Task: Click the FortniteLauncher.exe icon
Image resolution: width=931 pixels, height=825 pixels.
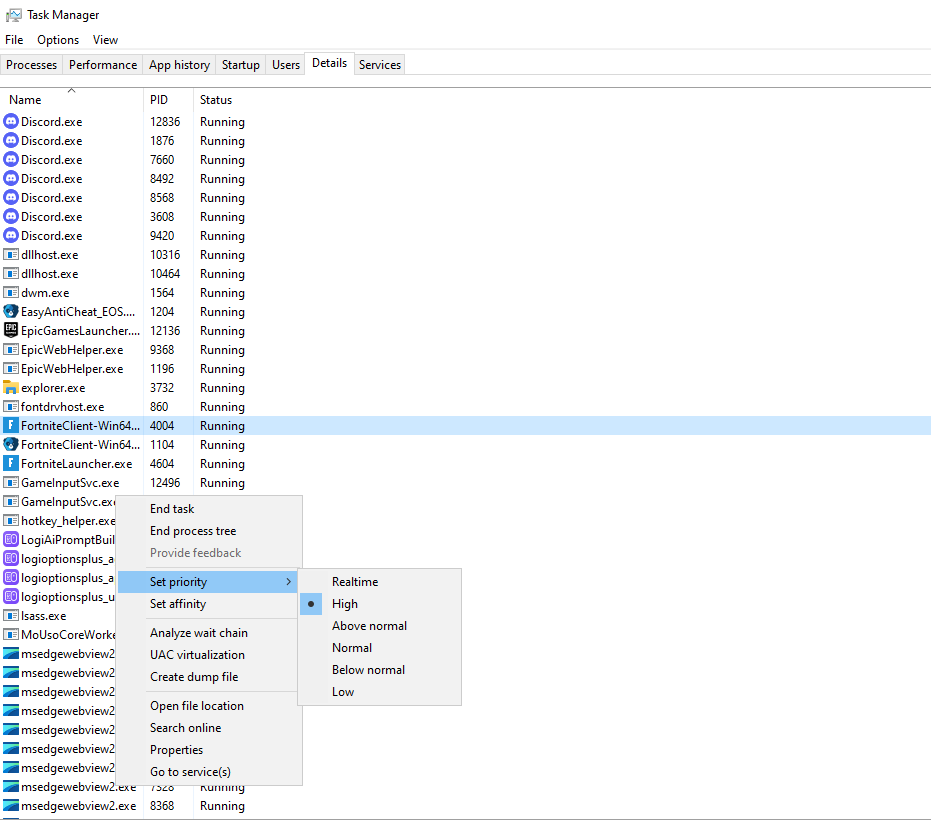Action: pyautogui.click(x=11, y=464)
